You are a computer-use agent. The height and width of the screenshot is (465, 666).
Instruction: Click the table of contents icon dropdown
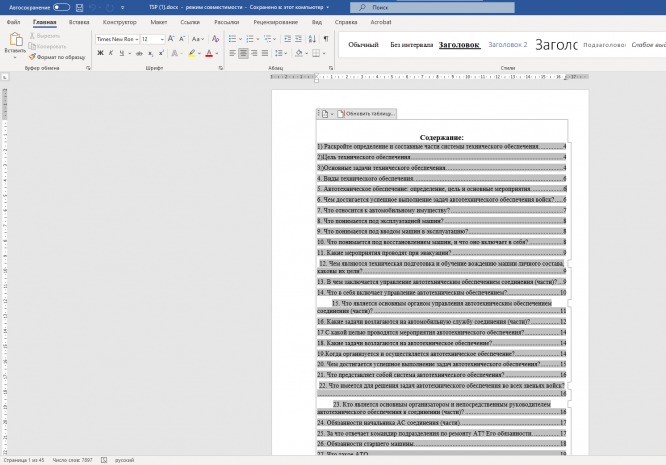[x=327, y=114]
